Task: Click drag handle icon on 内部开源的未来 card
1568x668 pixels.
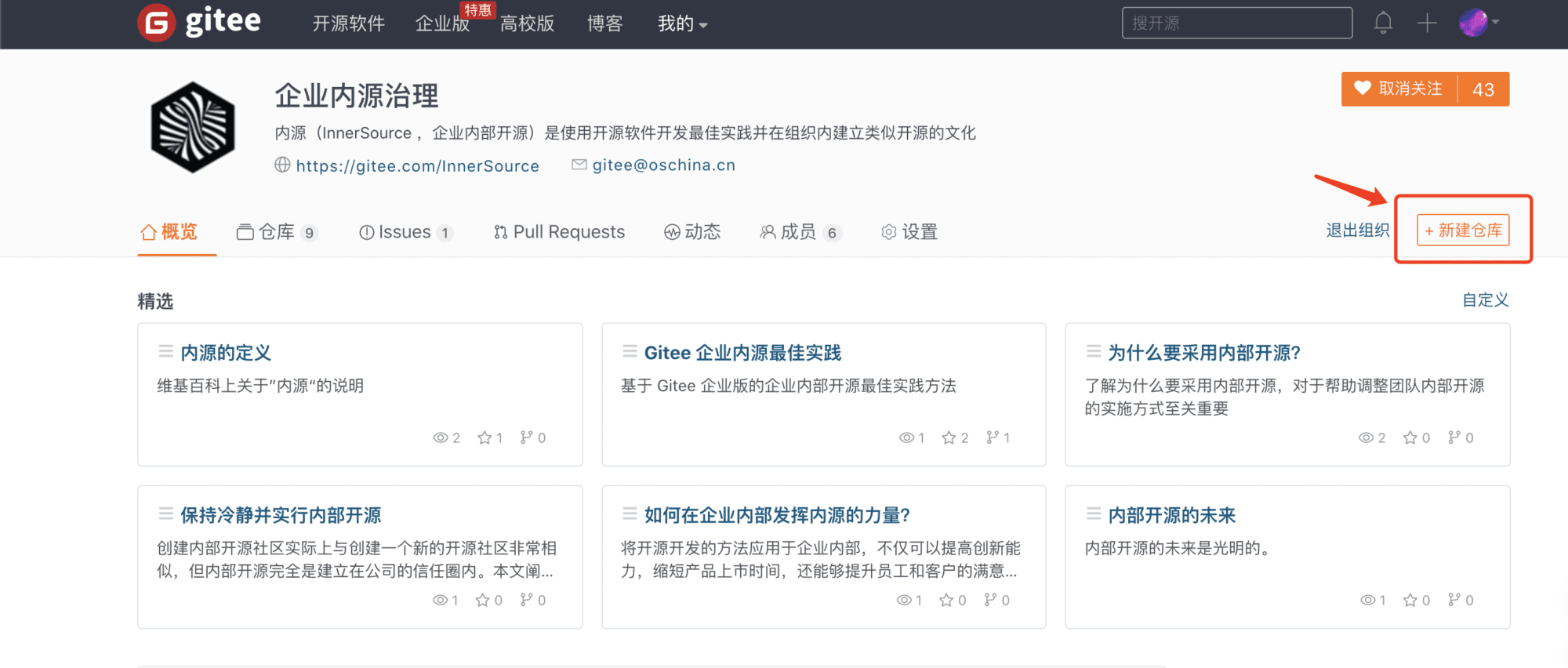Action: (1094, 514)
